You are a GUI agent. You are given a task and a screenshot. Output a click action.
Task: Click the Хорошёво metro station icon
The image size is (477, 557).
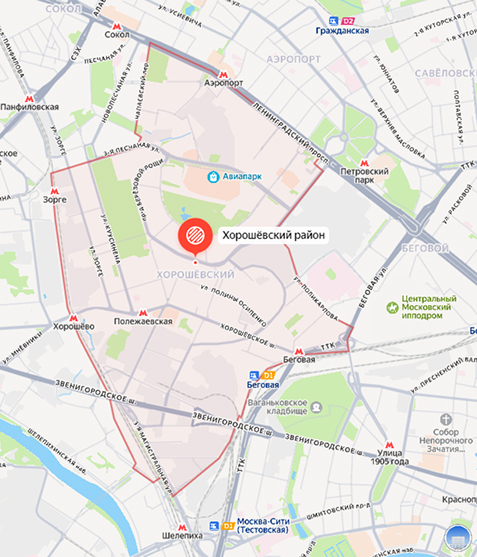tap(74, 318)
